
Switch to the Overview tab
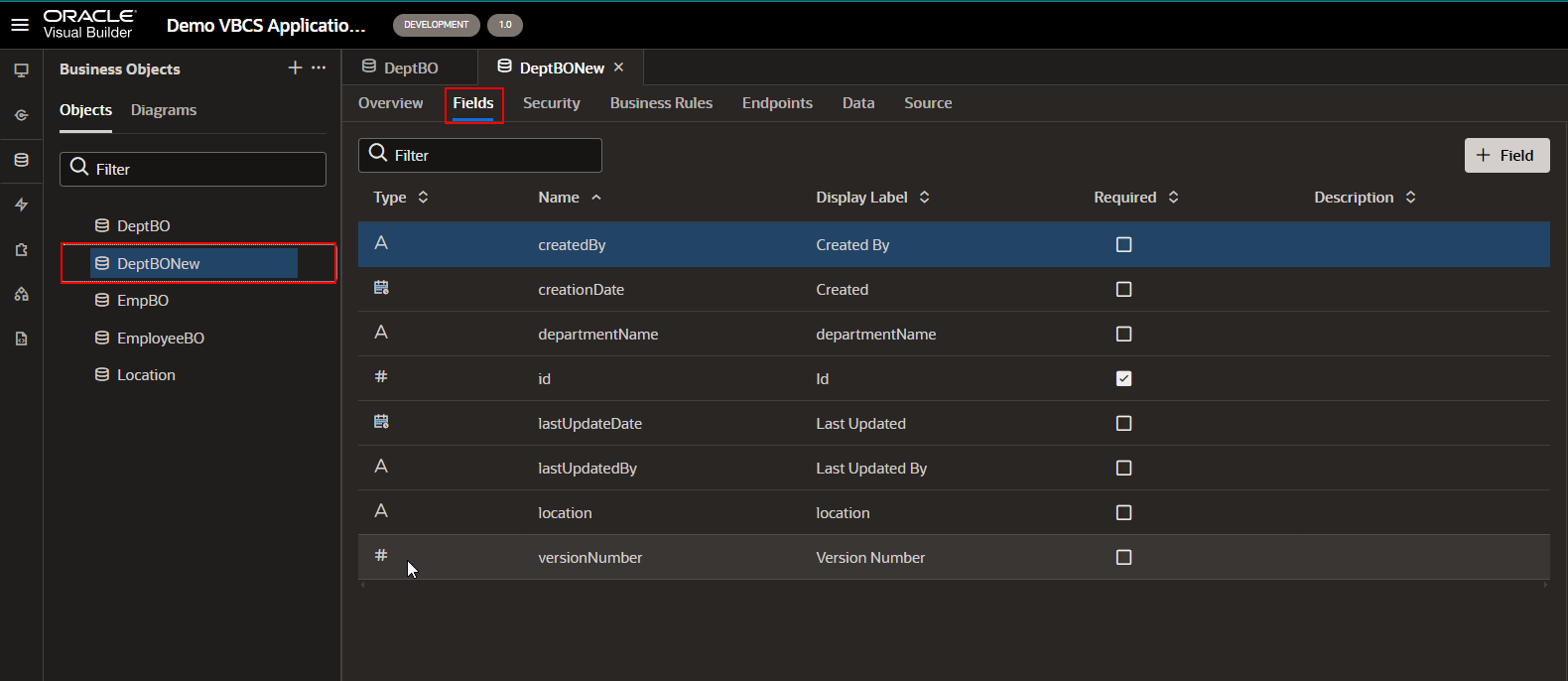[390, 103]
